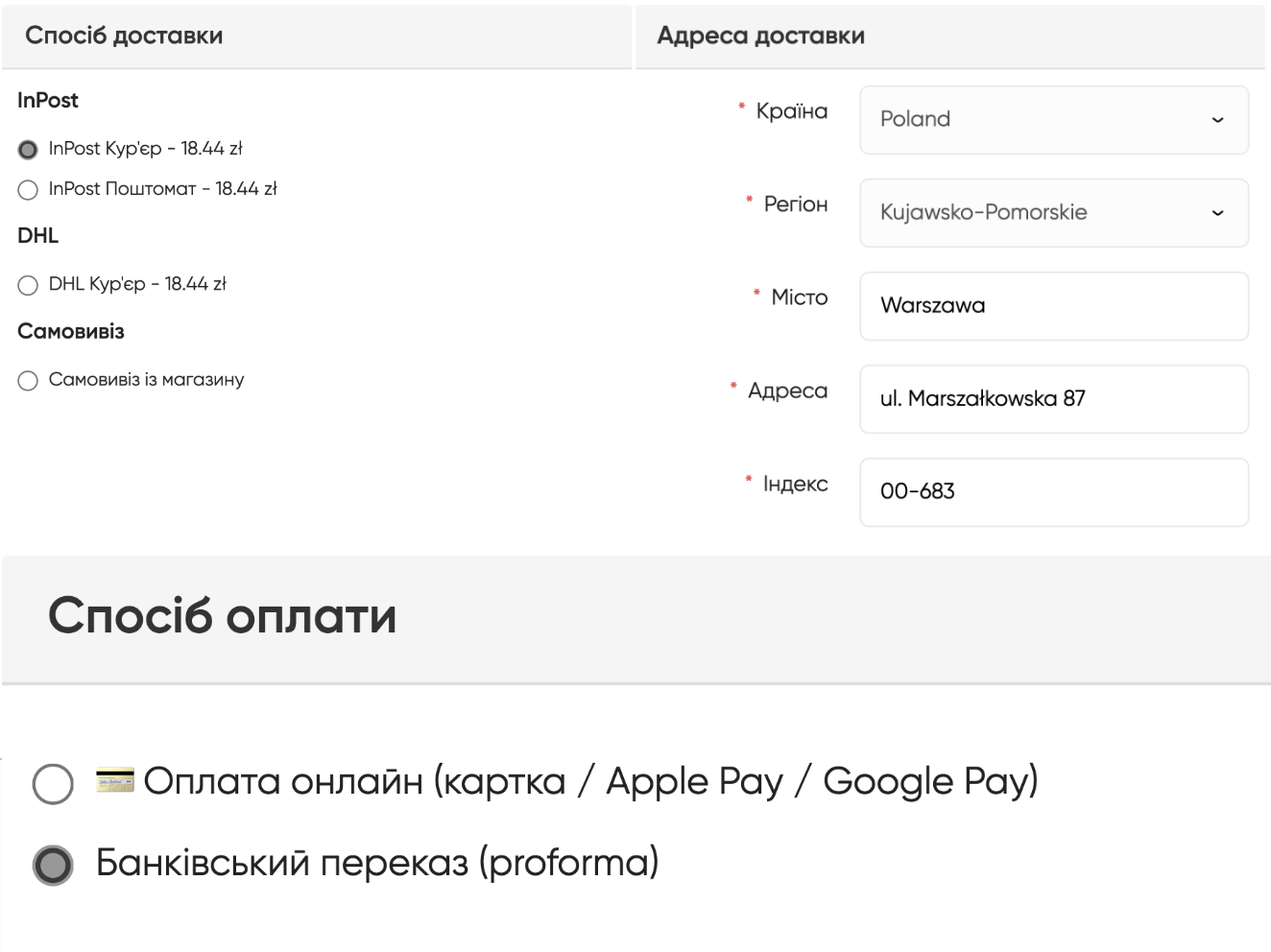This screenshot has height=952, width=1271.
Task: Click the InPost Поштомат - 18.44 zł label
Action: [x=162, y=189]
